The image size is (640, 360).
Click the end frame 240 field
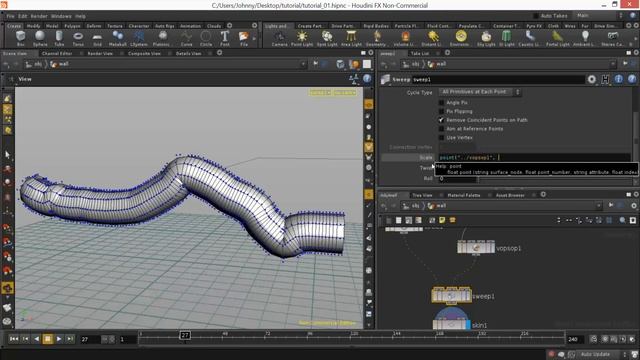click(x=576, y=339)
